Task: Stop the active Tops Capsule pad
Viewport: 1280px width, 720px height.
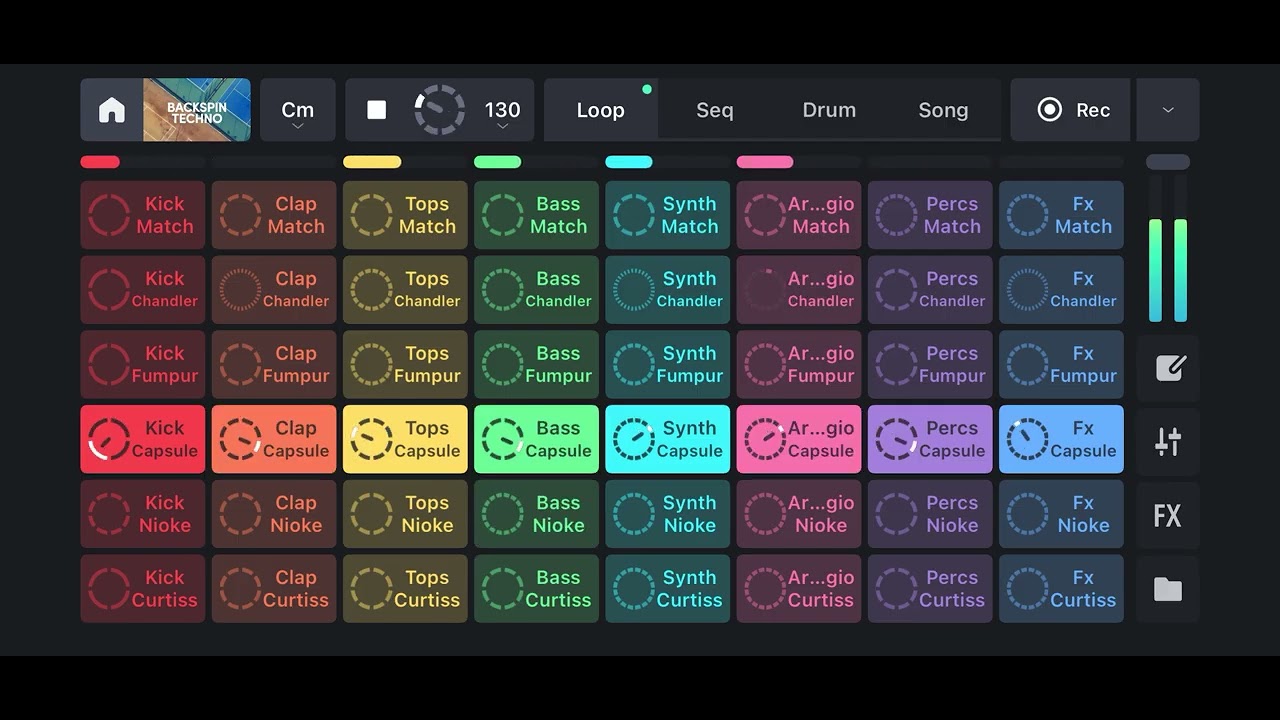Action: [405, 439]
